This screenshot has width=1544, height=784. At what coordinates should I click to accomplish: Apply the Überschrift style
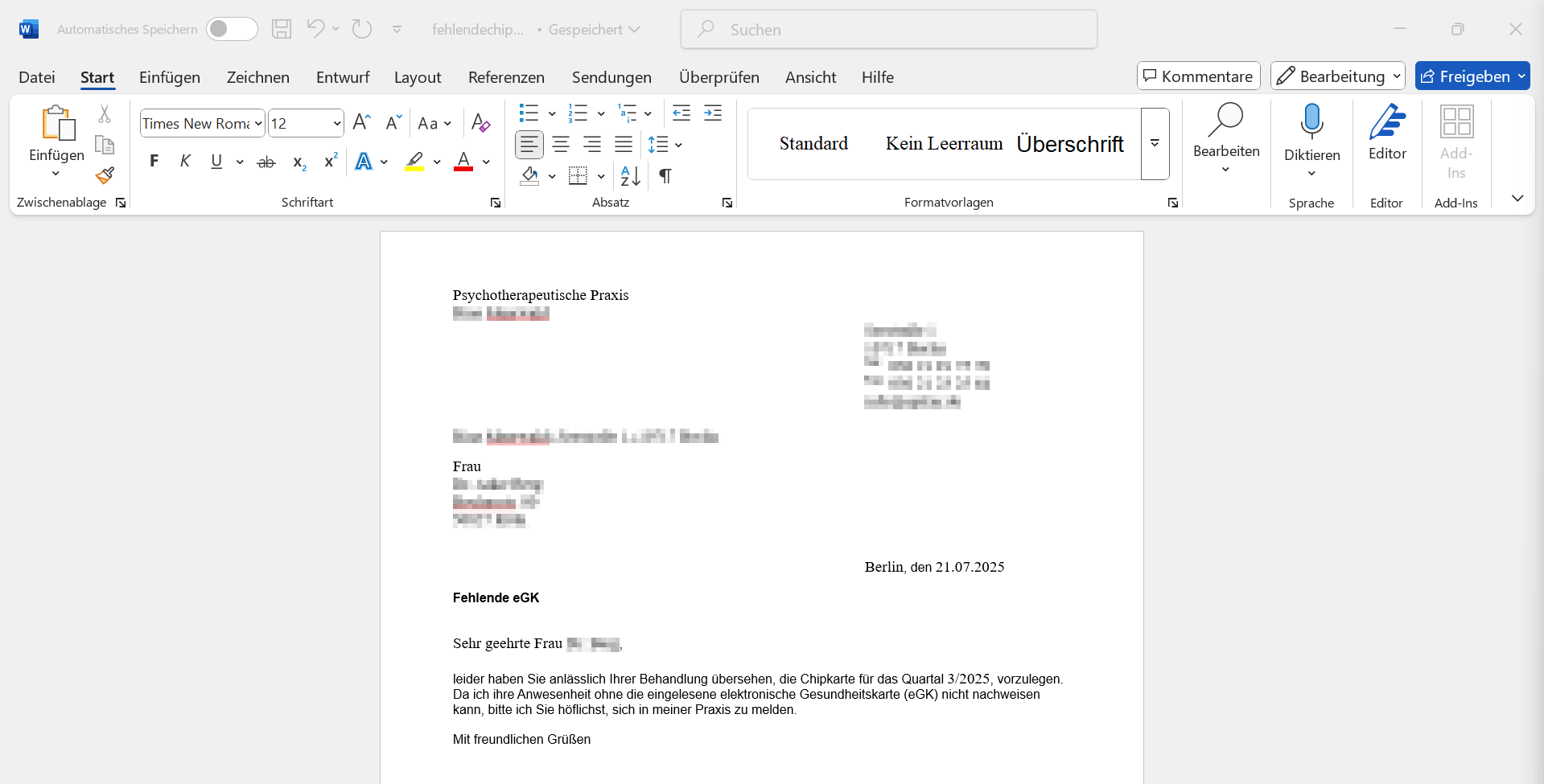point(1070,144)
